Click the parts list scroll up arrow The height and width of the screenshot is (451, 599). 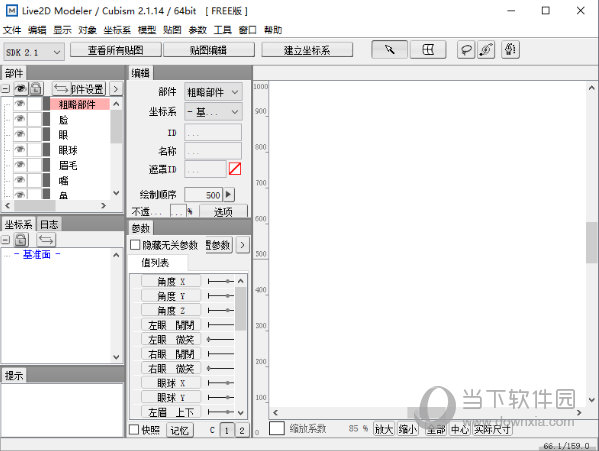(117, 104)
